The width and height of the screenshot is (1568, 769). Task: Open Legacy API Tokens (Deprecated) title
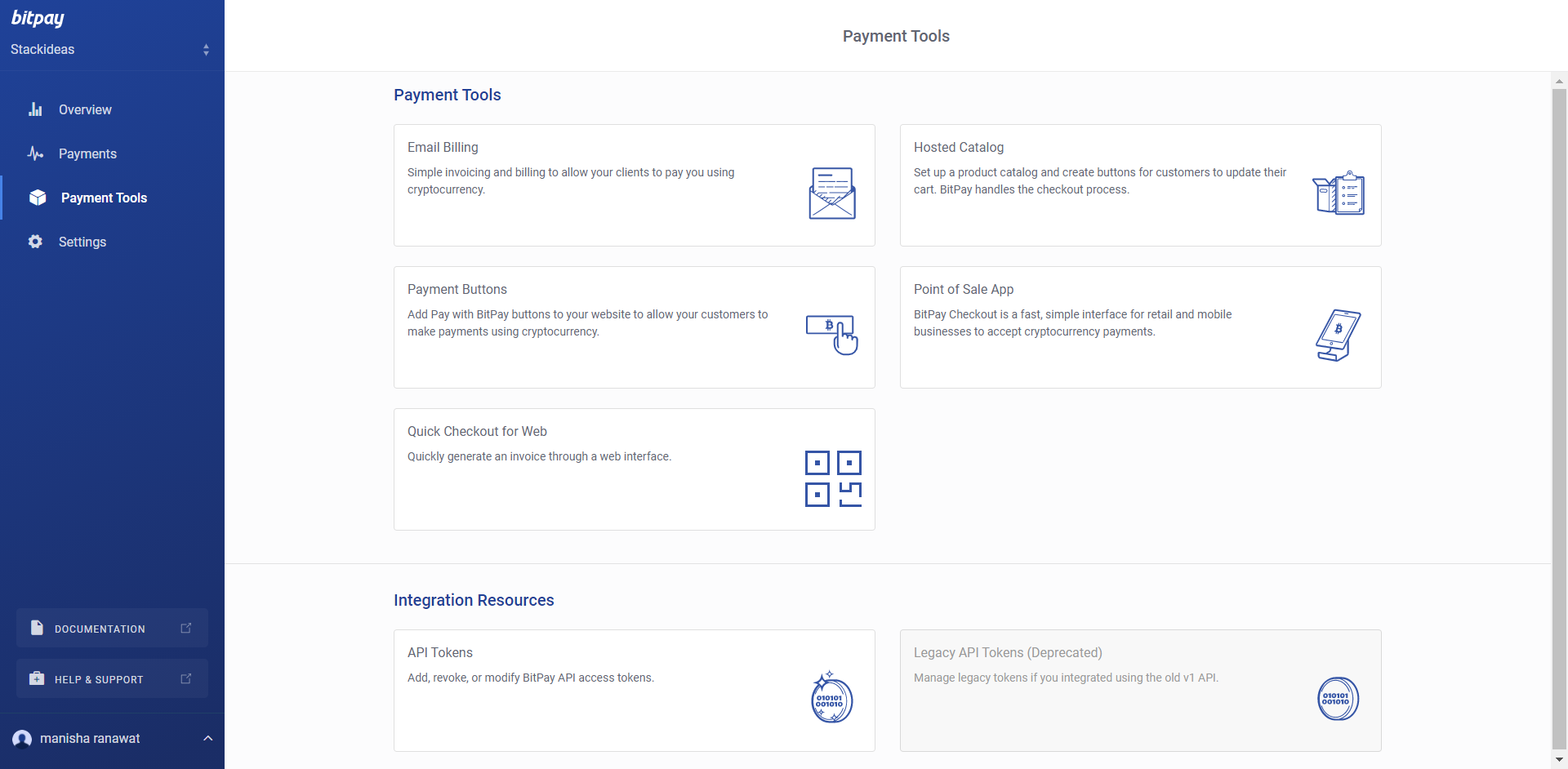click(x=1008, y=653)
